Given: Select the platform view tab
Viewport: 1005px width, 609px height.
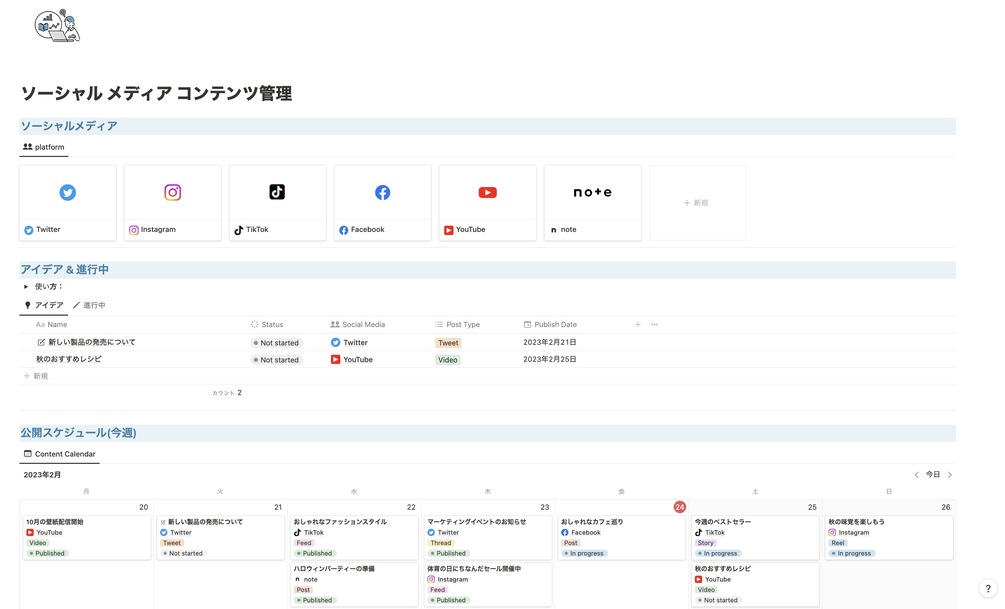Looking at the screenshot, I should click(x=44, y=147).
